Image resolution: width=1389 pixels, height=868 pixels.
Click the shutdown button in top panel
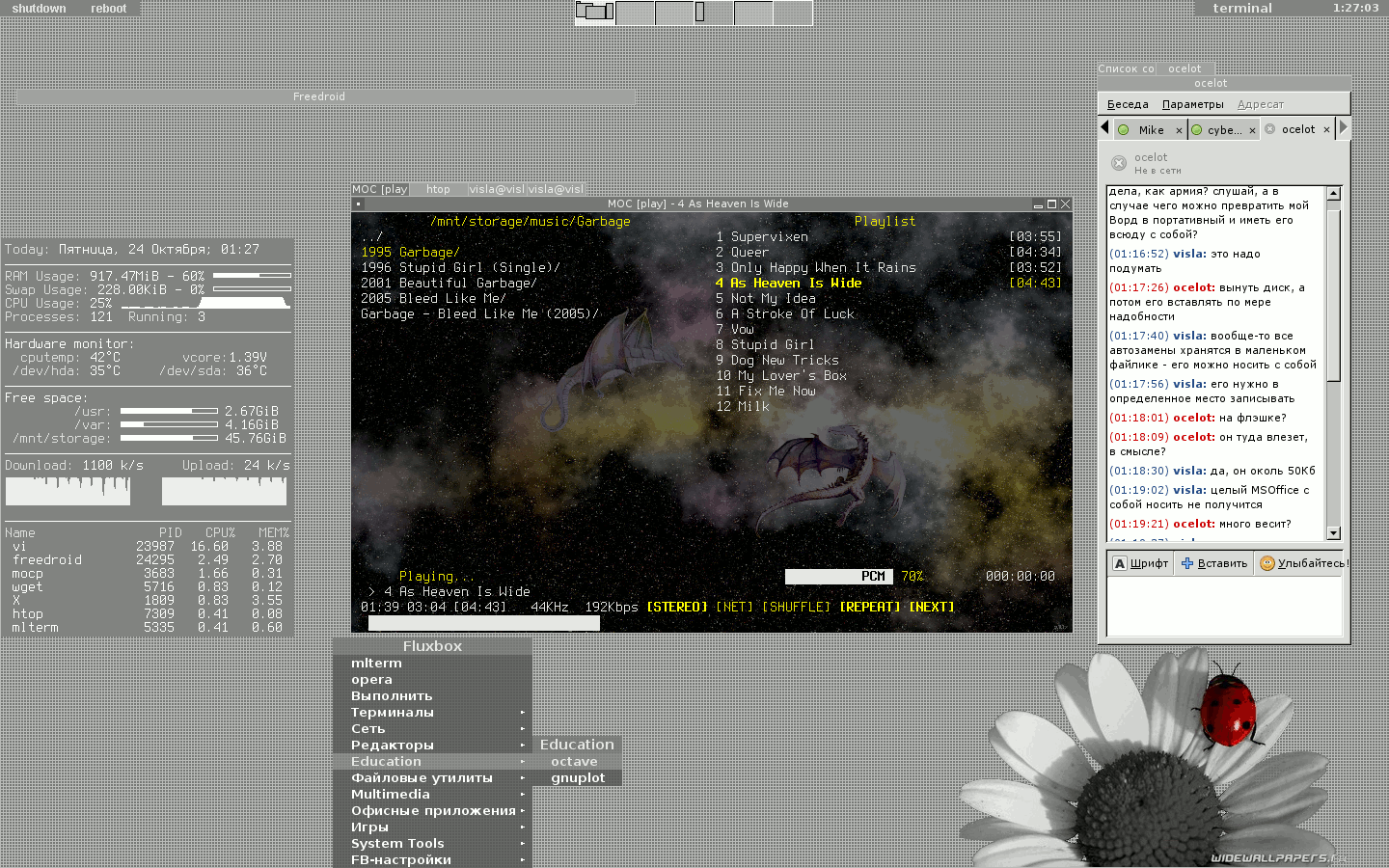(39, 8)
